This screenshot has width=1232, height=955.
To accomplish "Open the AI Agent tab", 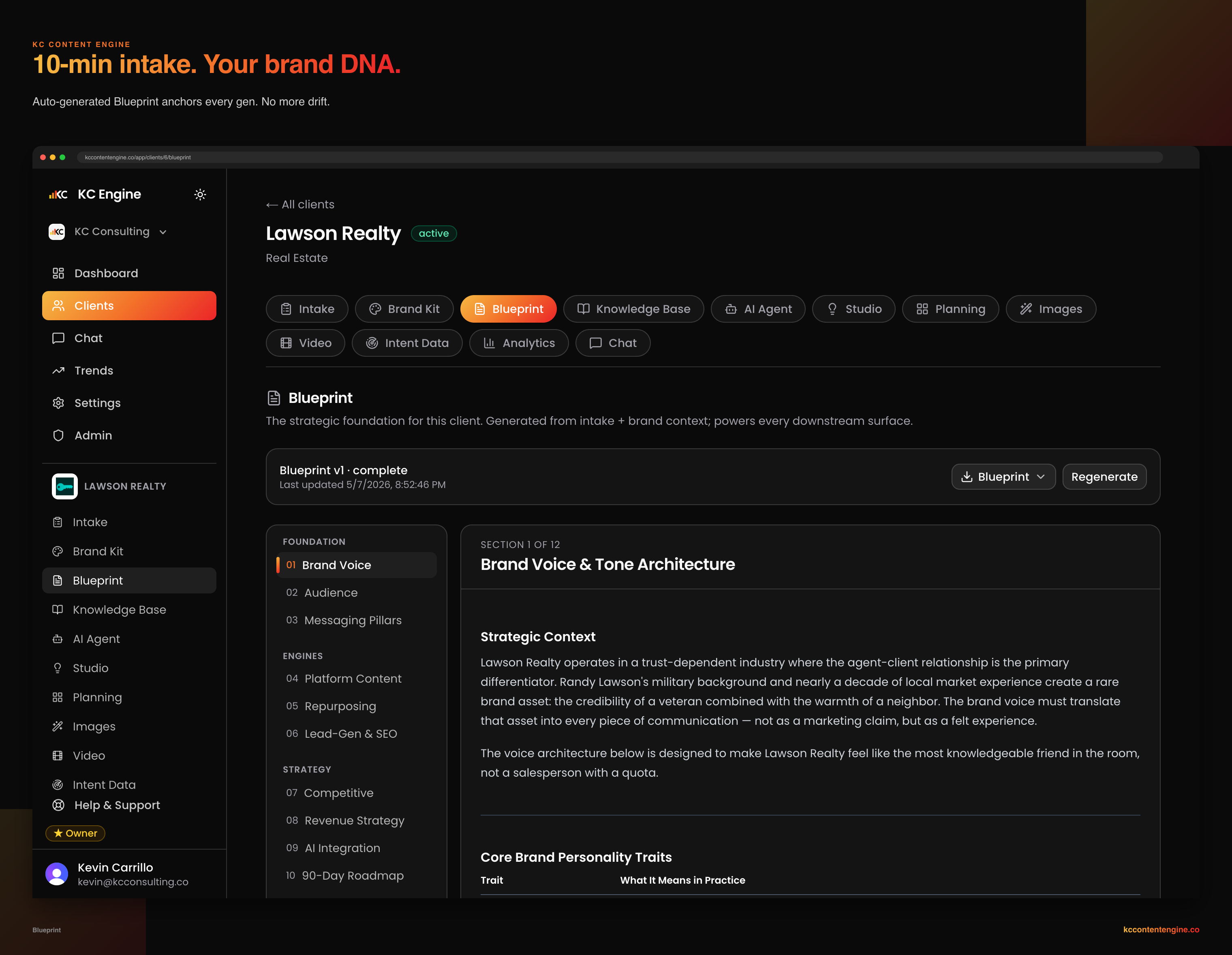I will tap(758, 309).
